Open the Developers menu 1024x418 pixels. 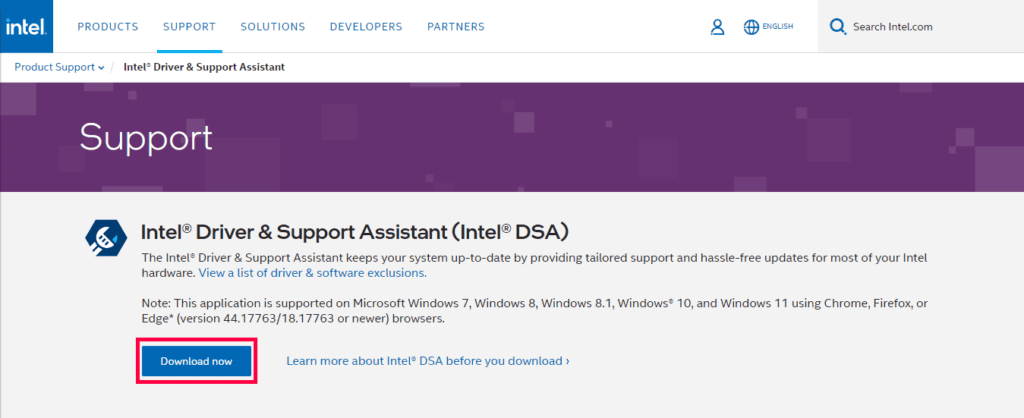click(366, 27)
